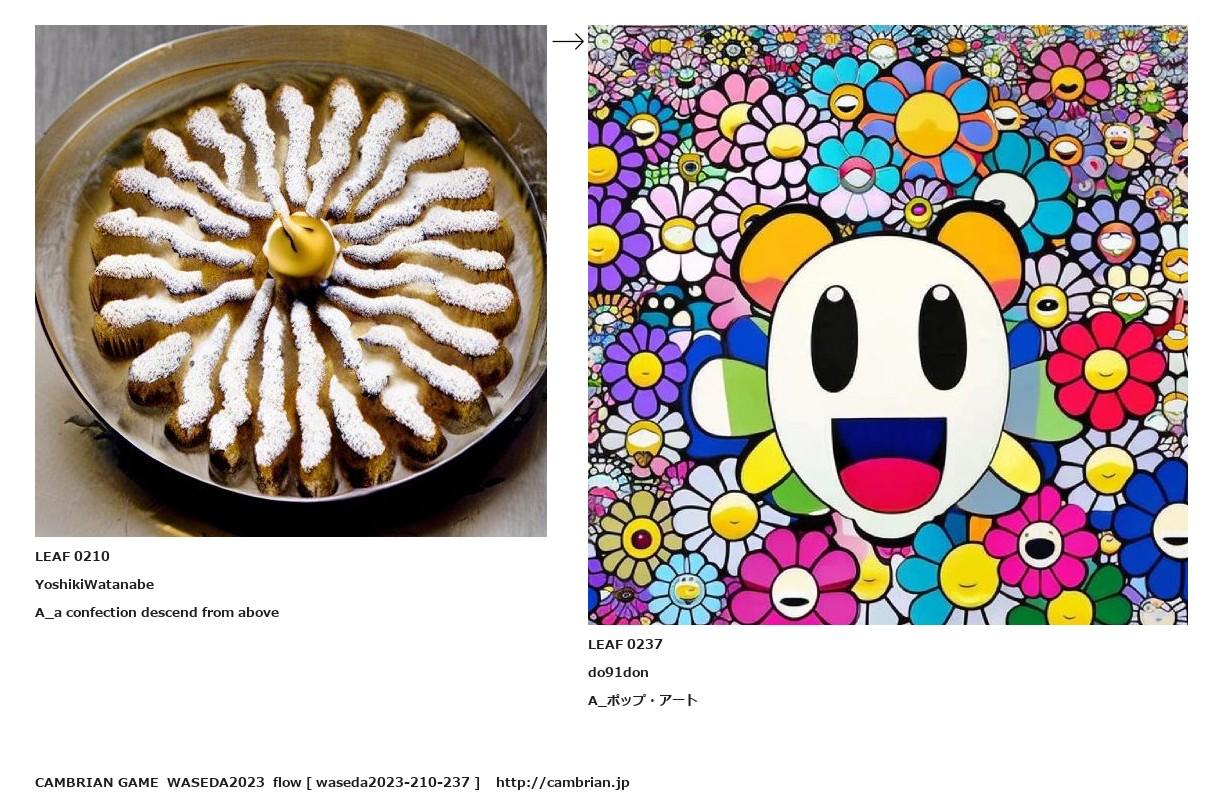Click the Japanese caption A_ポップ・アート
The width and height of the screenshot is (1223, 807).
click(x=643, y=701)
